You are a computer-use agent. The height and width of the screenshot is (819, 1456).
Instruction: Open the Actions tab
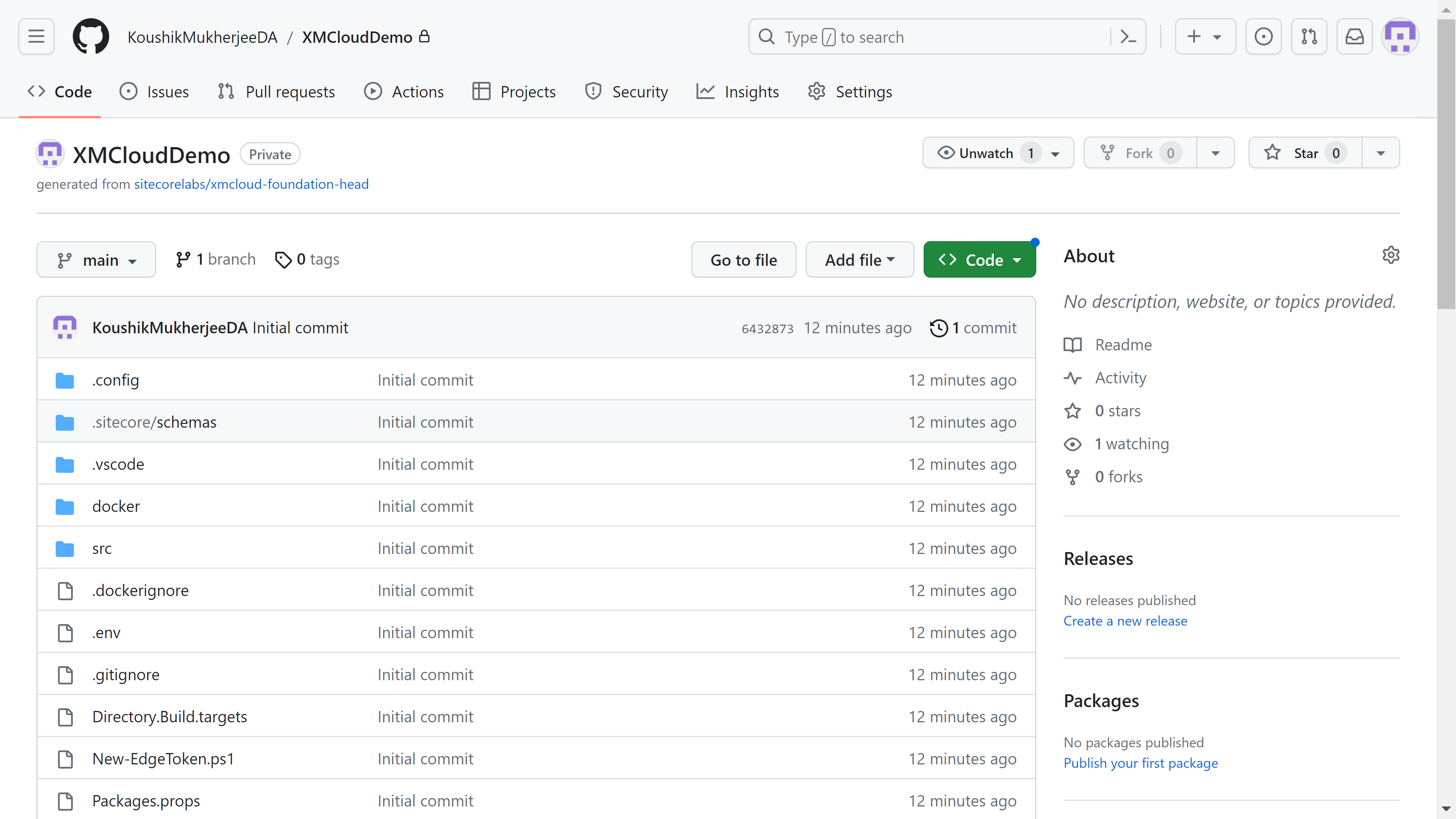(x=404, y=91)
